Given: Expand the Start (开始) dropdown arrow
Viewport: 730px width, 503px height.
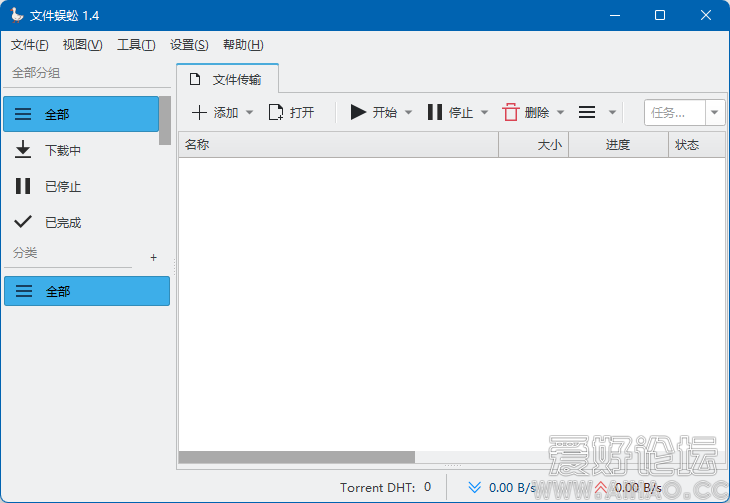Looking at the screenshot, I should (408, 113).
